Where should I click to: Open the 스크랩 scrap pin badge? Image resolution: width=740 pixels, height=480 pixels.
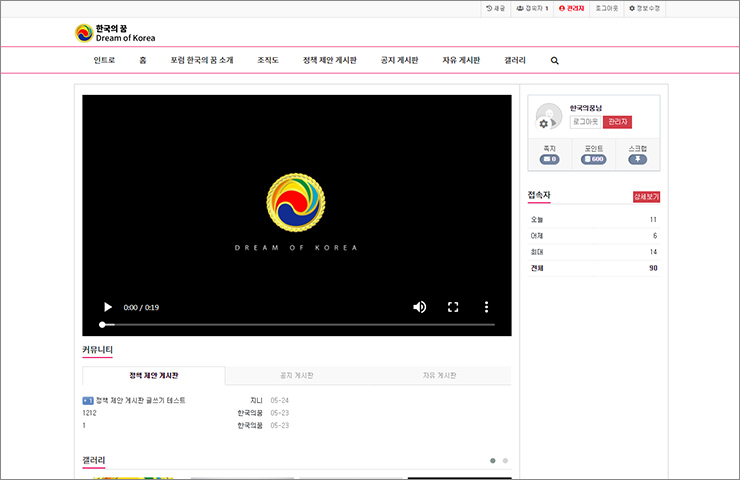tap(638, 159)
